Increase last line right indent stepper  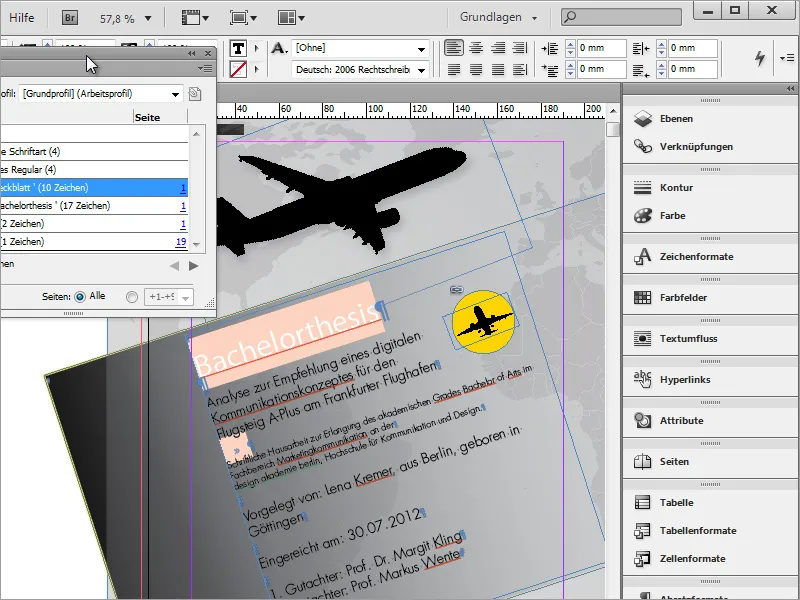tap(662, 65)
